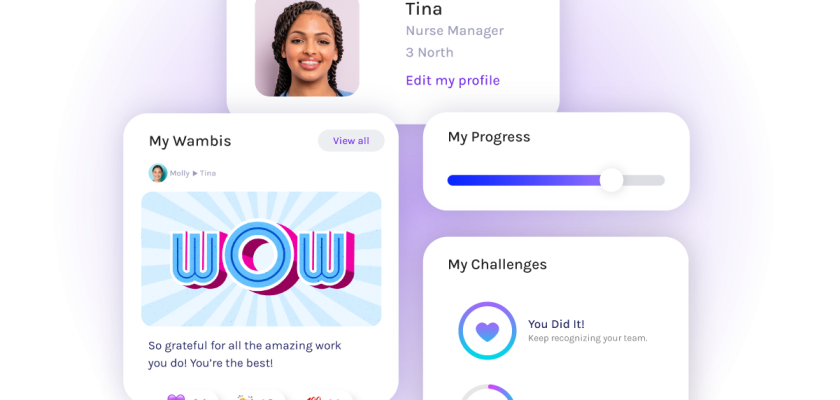840x400 pixels.
Task: Click the My Progress slider handle
Action: point(611,180)
